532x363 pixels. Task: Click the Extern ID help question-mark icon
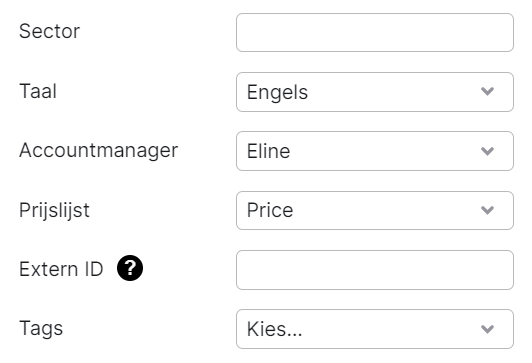click(130, 268)
